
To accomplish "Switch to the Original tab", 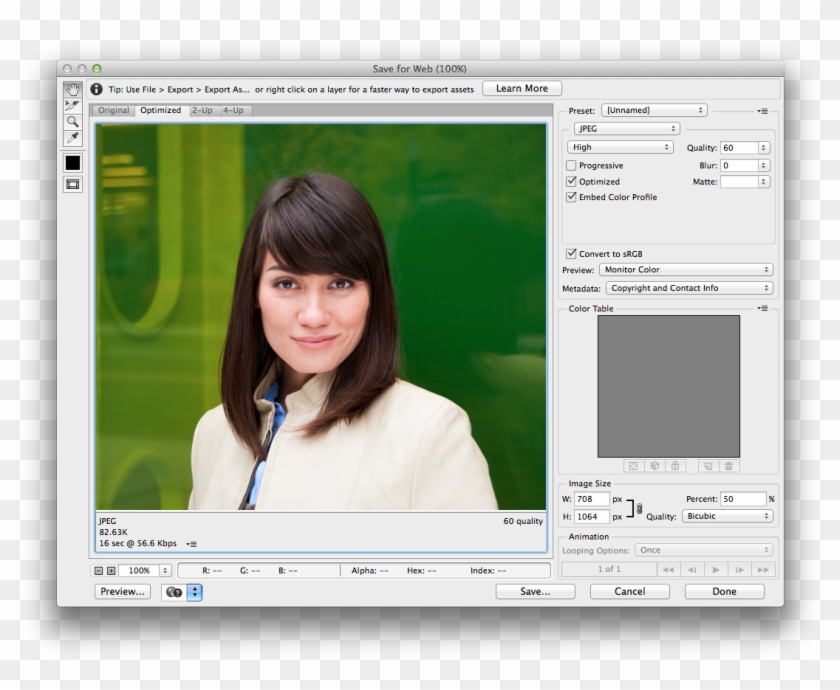I will [x=113, y=110].
